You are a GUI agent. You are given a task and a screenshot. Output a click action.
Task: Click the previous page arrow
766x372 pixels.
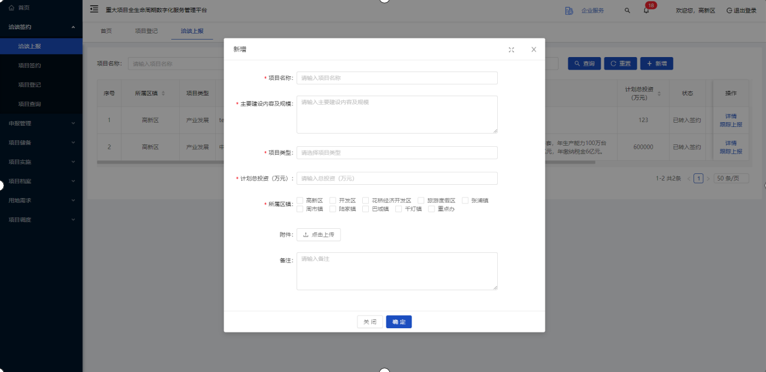[689, 178]
